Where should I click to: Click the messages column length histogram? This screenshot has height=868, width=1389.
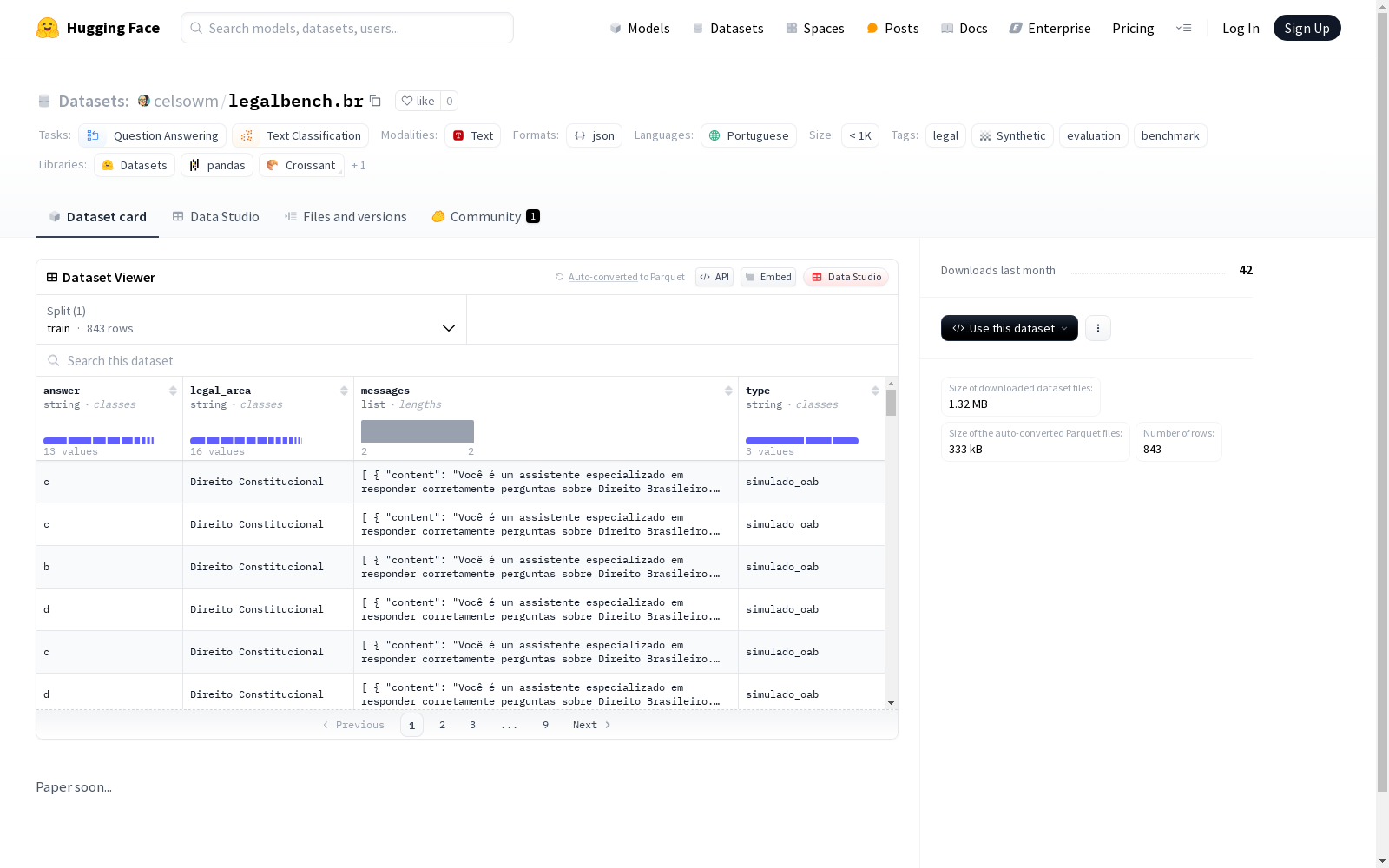tap(418, 431)
